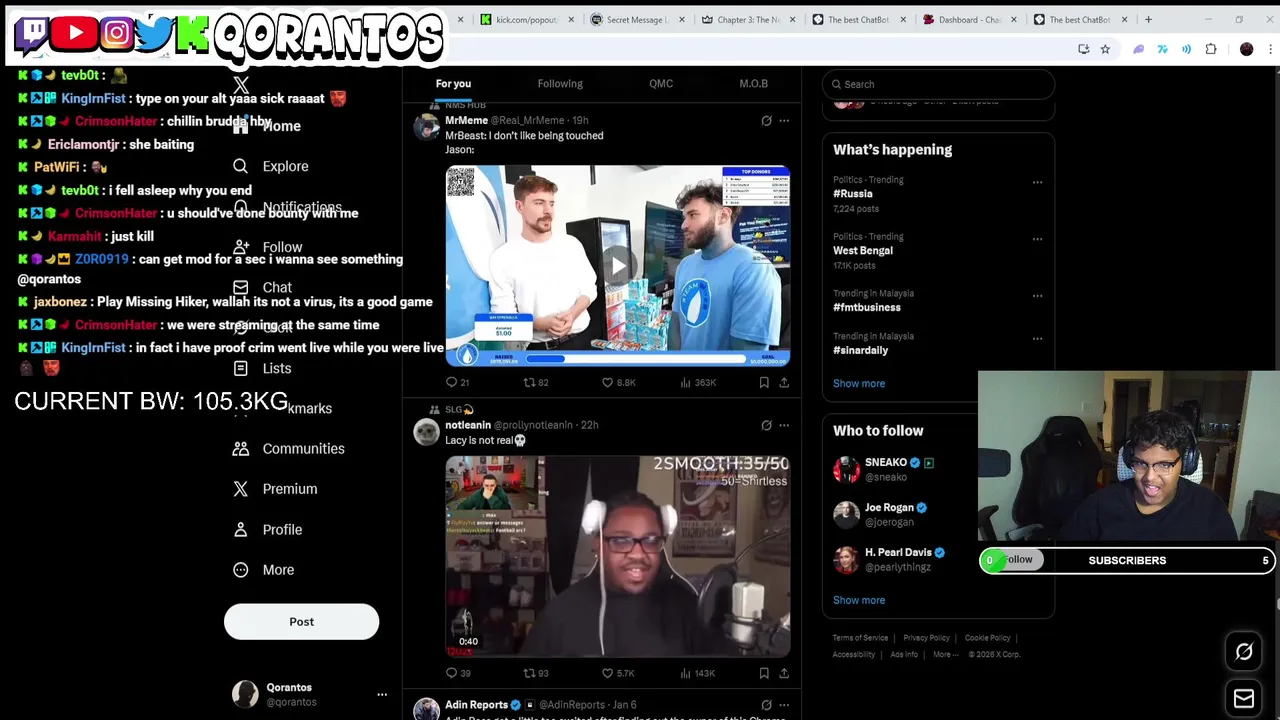Play the MrBeast video in the MrMeme post

[618, 266]
